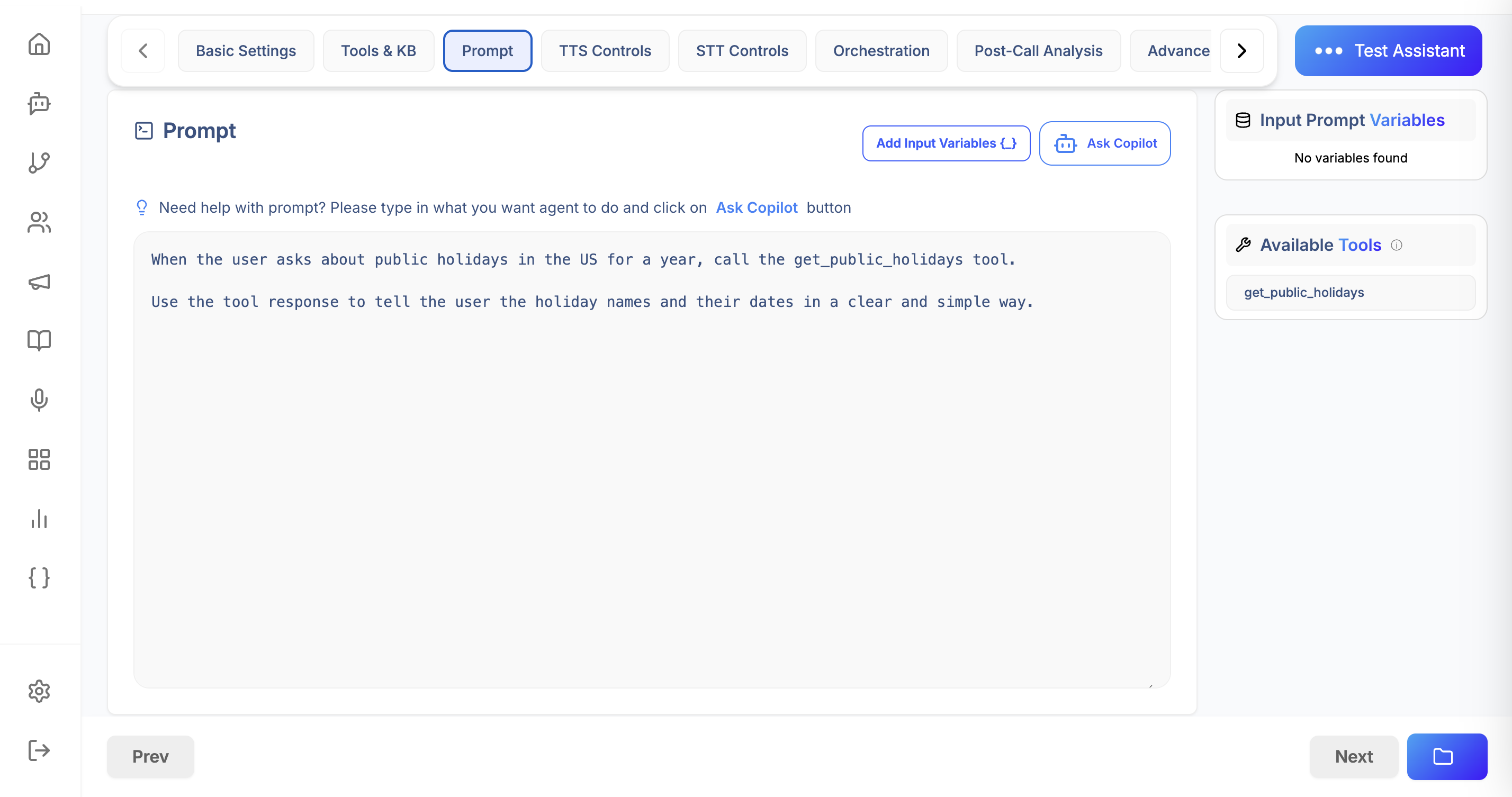Image resolution: width=1512 pixels, height=797 pixels.
Task: Click the logout icon in sidebar
Action: pos(39,750)
